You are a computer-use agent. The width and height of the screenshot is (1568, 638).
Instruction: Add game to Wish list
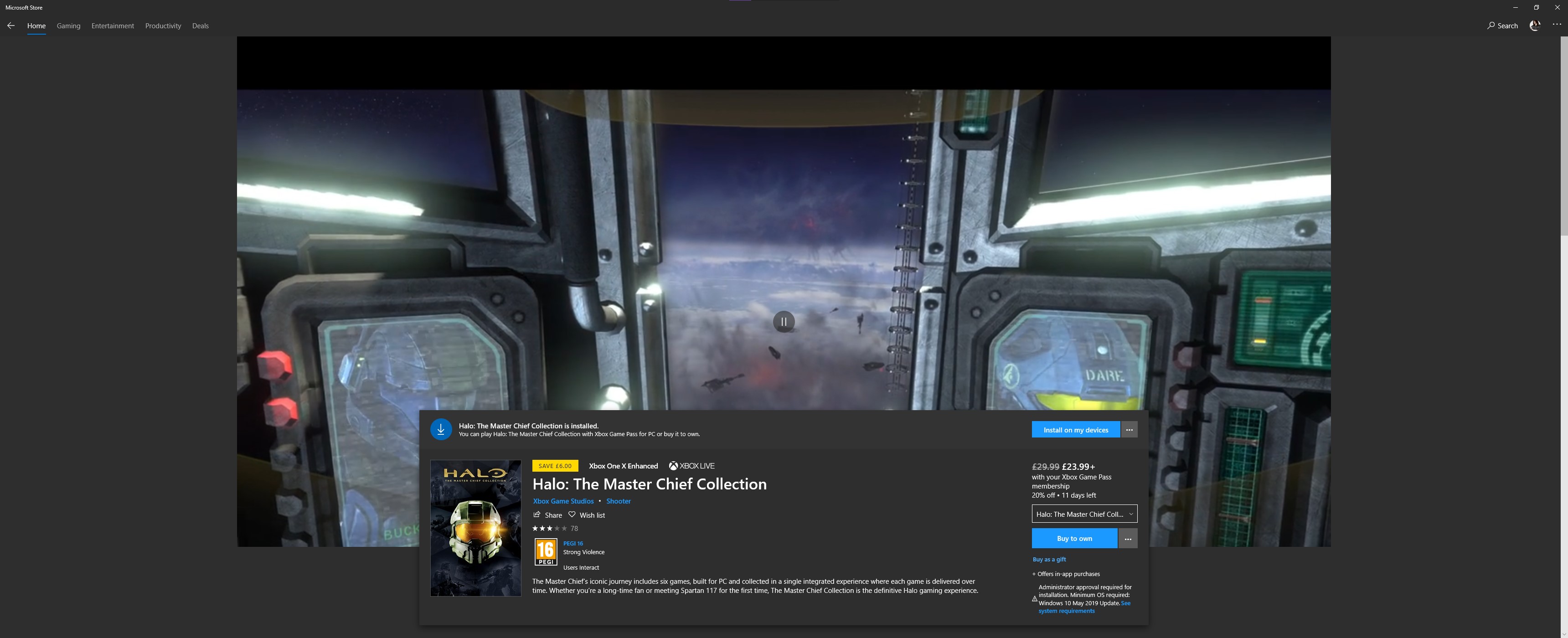[587, 515]
